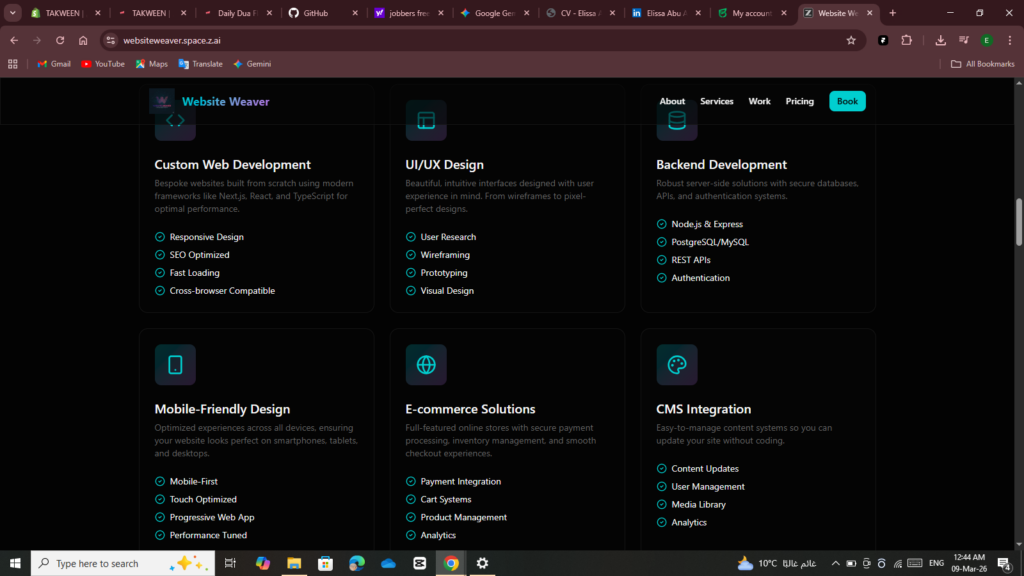This screenshot has width=1024, height=576.
Task: Open the browser Downloads icon
Action: click(940, 40)
